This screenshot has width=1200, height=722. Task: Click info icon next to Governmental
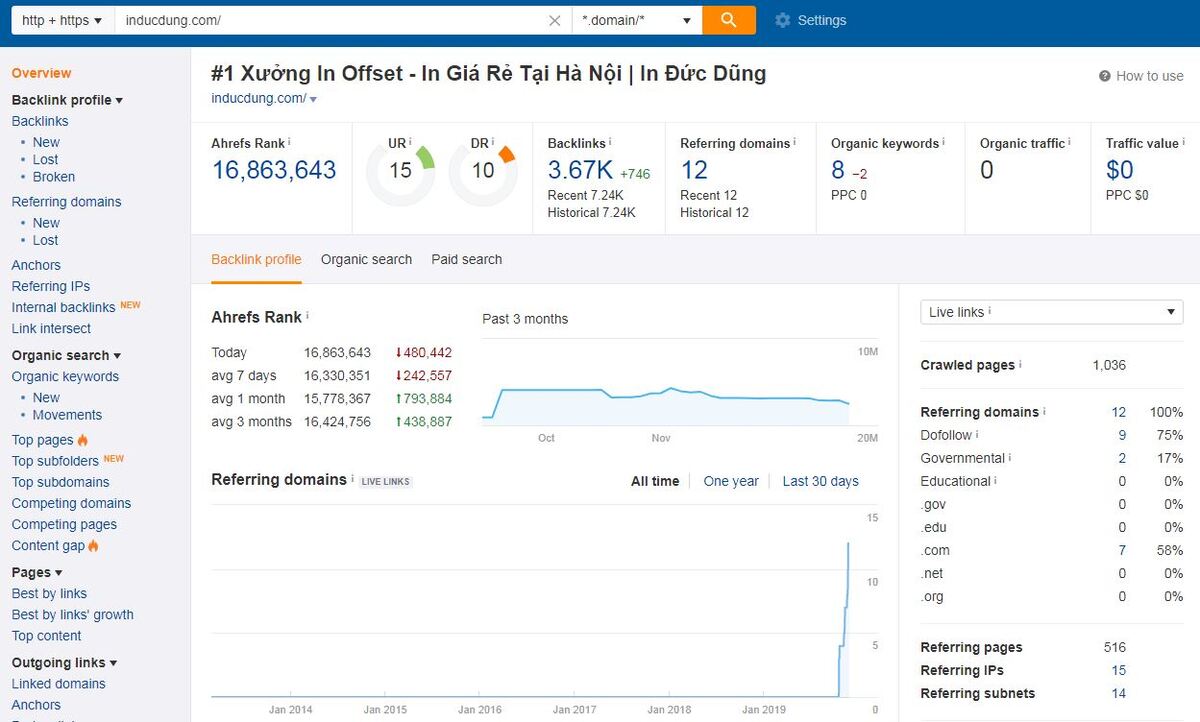pyautogui.click(x=1010, y=458)
